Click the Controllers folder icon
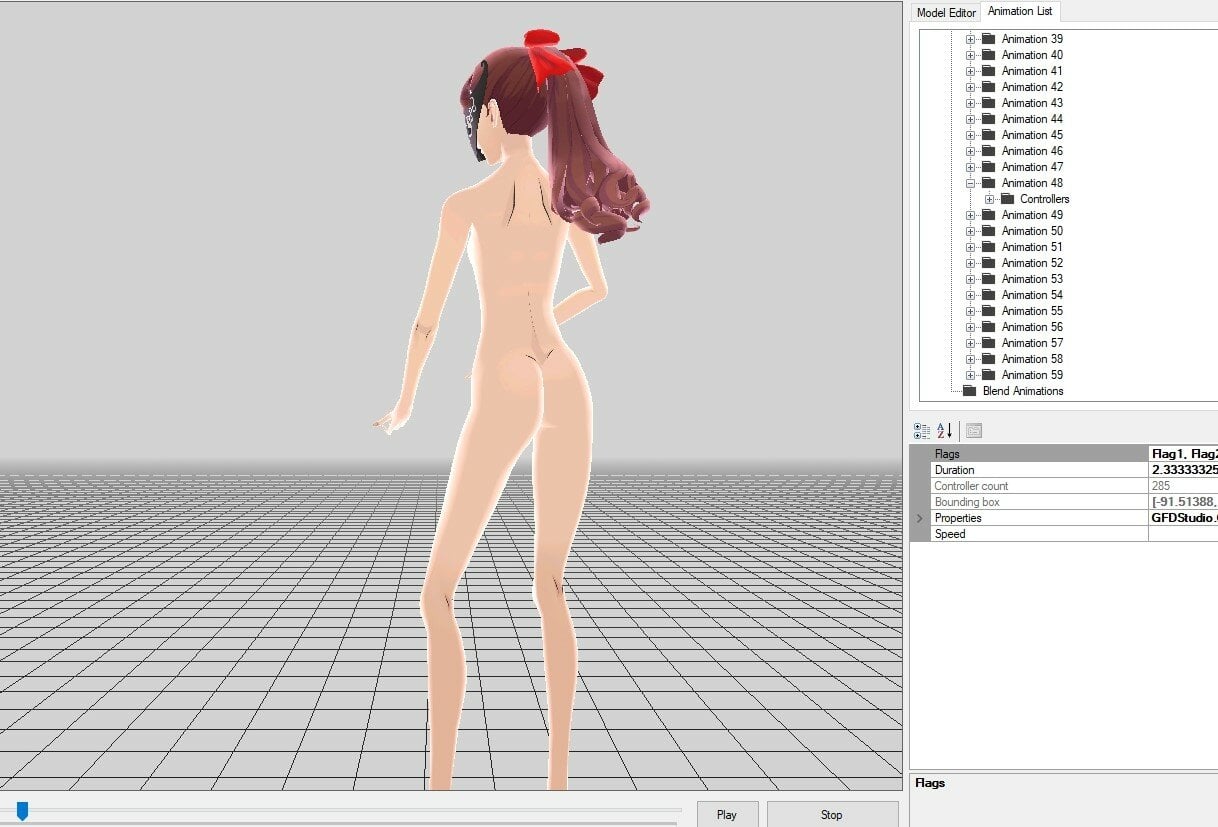Screen dimensions: 1218x827 1007,199
